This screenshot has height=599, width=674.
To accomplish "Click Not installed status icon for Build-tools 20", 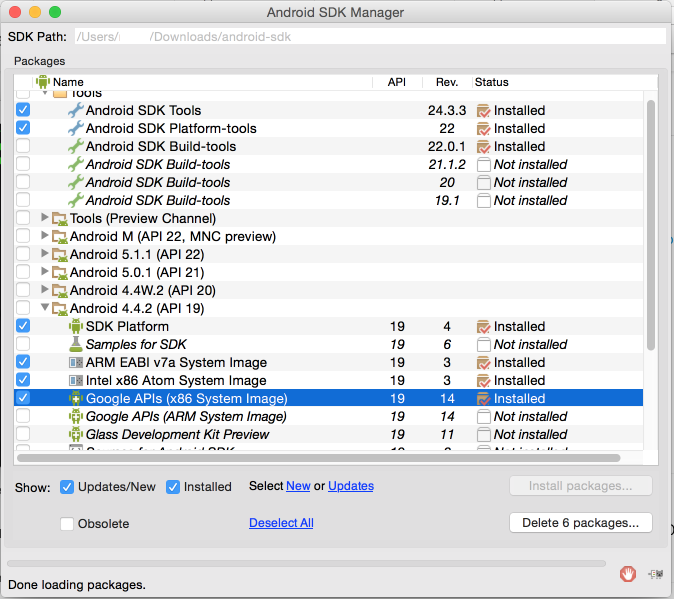I will (484, 183).
